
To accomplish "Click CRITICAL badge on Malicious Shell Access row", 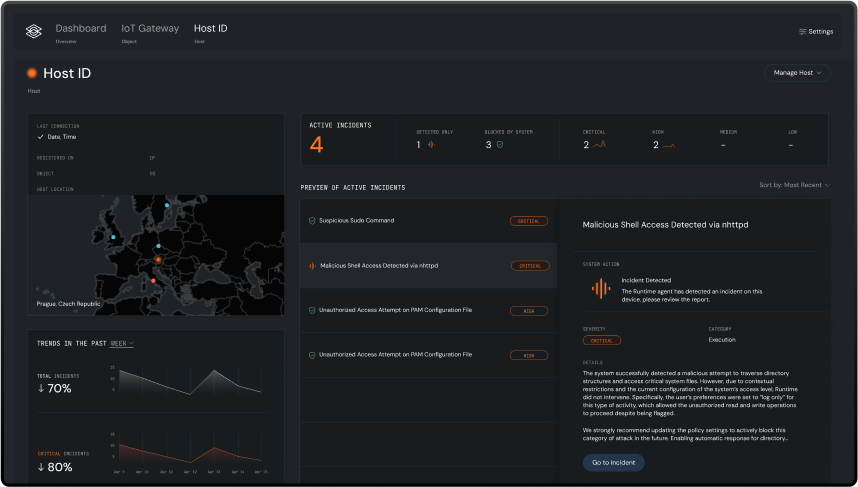I will 530,266.
